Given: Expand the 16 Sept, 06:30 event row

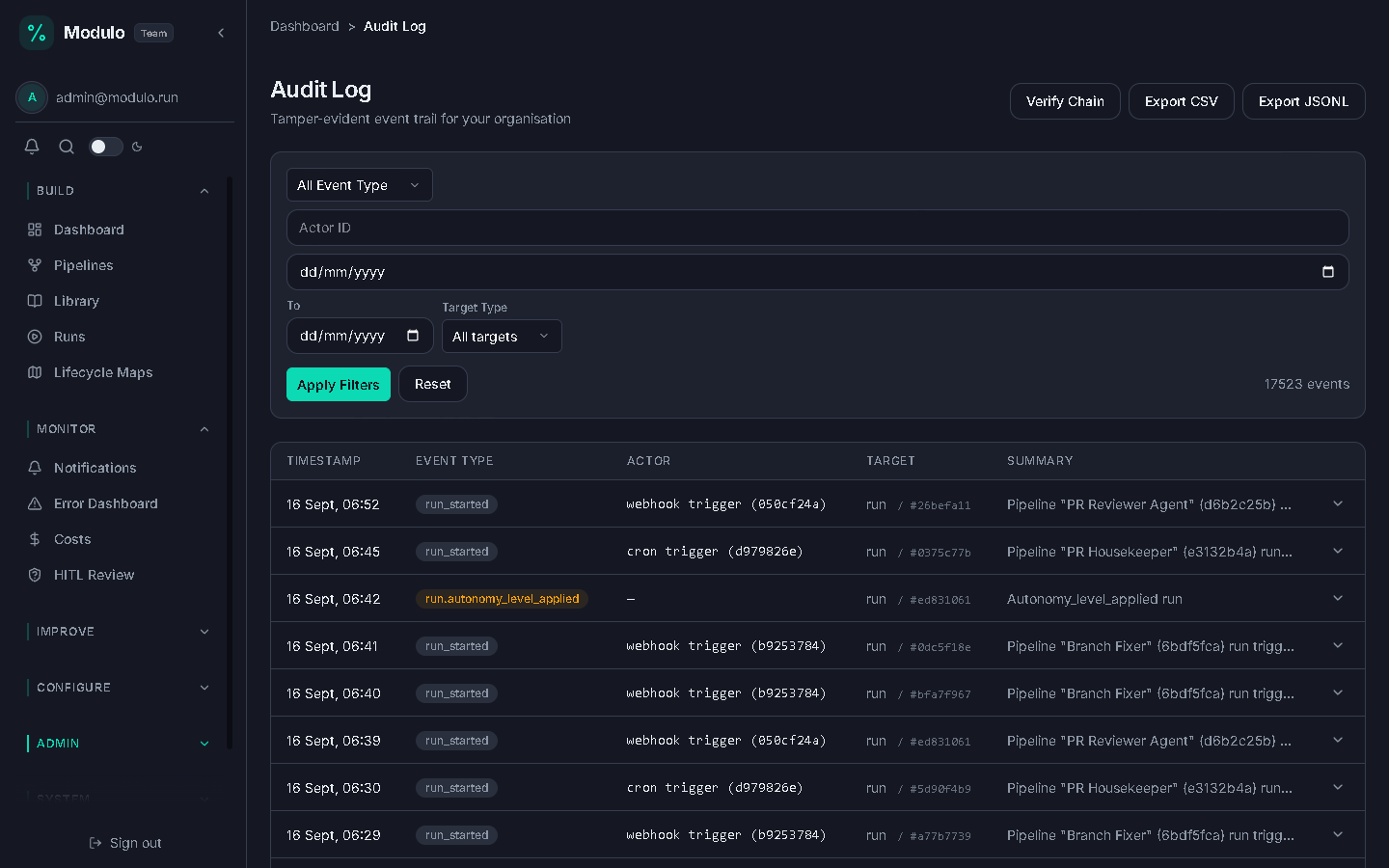Looking at the screenshot, I should click(1338, 787).
